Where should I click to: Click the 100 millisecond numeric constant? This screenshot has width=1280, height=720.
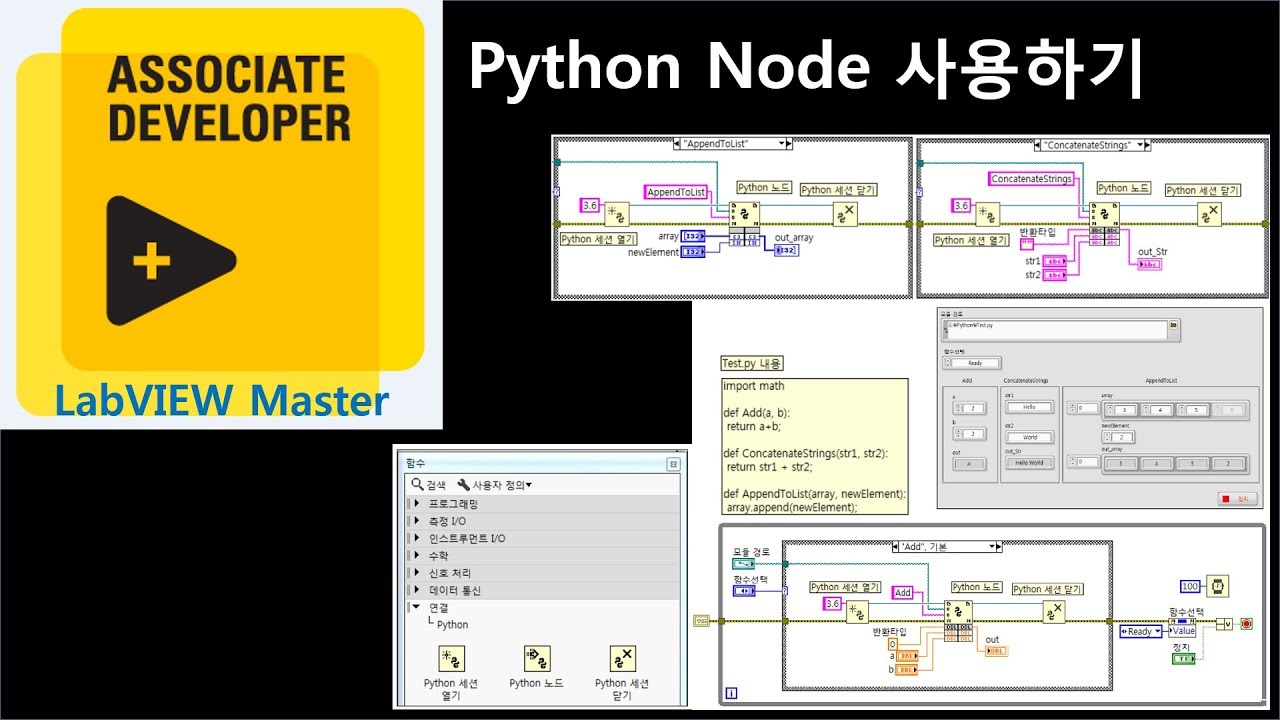(1190, 586)
